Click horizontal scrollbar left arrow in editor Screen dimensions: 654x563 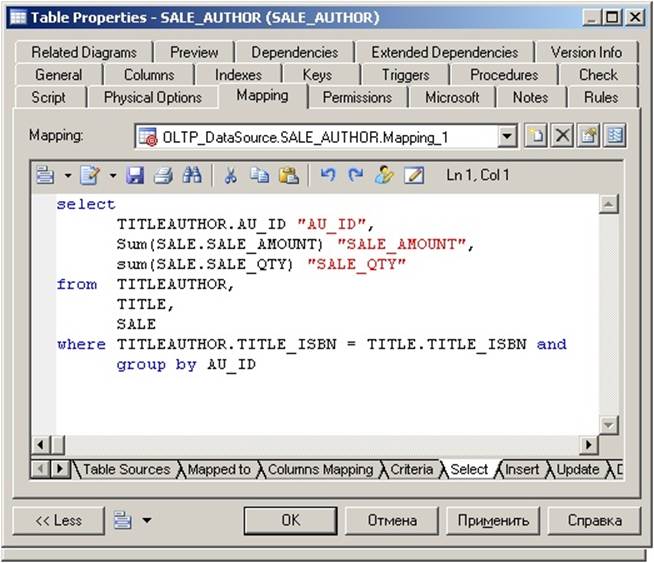point(40,445)
